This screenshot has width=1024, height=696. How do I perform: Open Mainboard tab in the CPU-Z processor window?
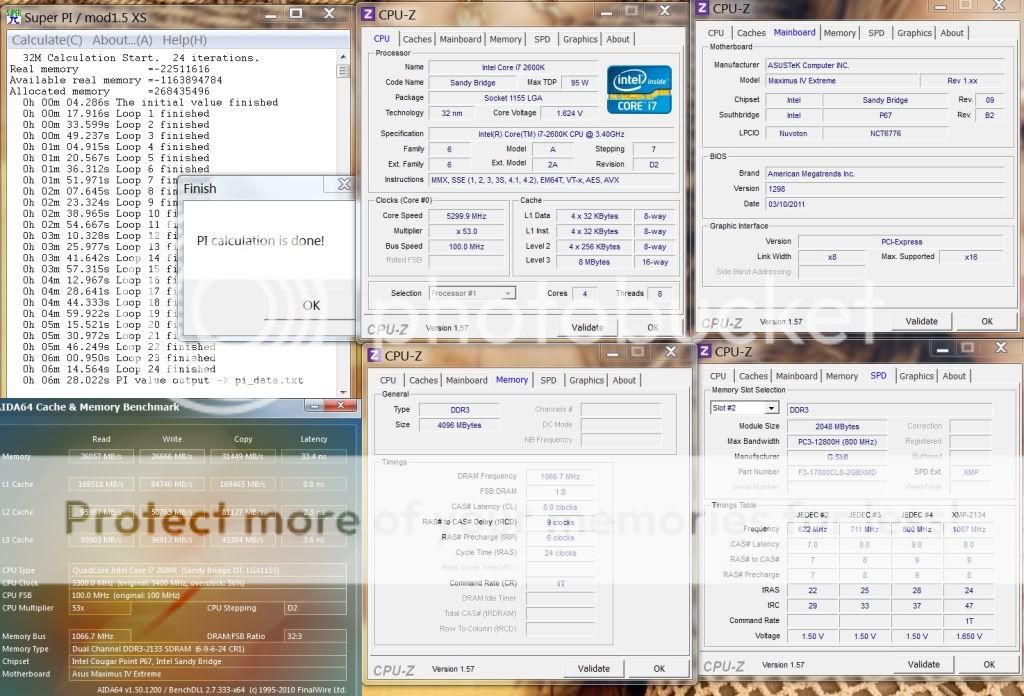click(460, 39)
